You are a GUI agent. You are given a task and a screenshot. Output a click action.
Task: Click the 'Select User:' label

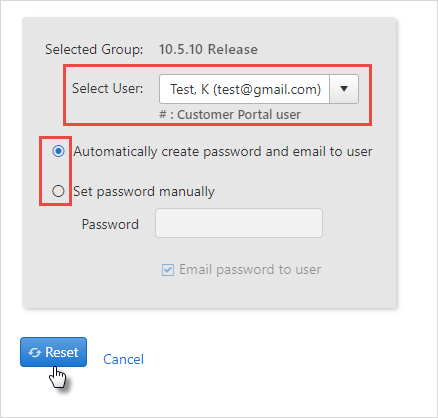(x=107, y=89)
